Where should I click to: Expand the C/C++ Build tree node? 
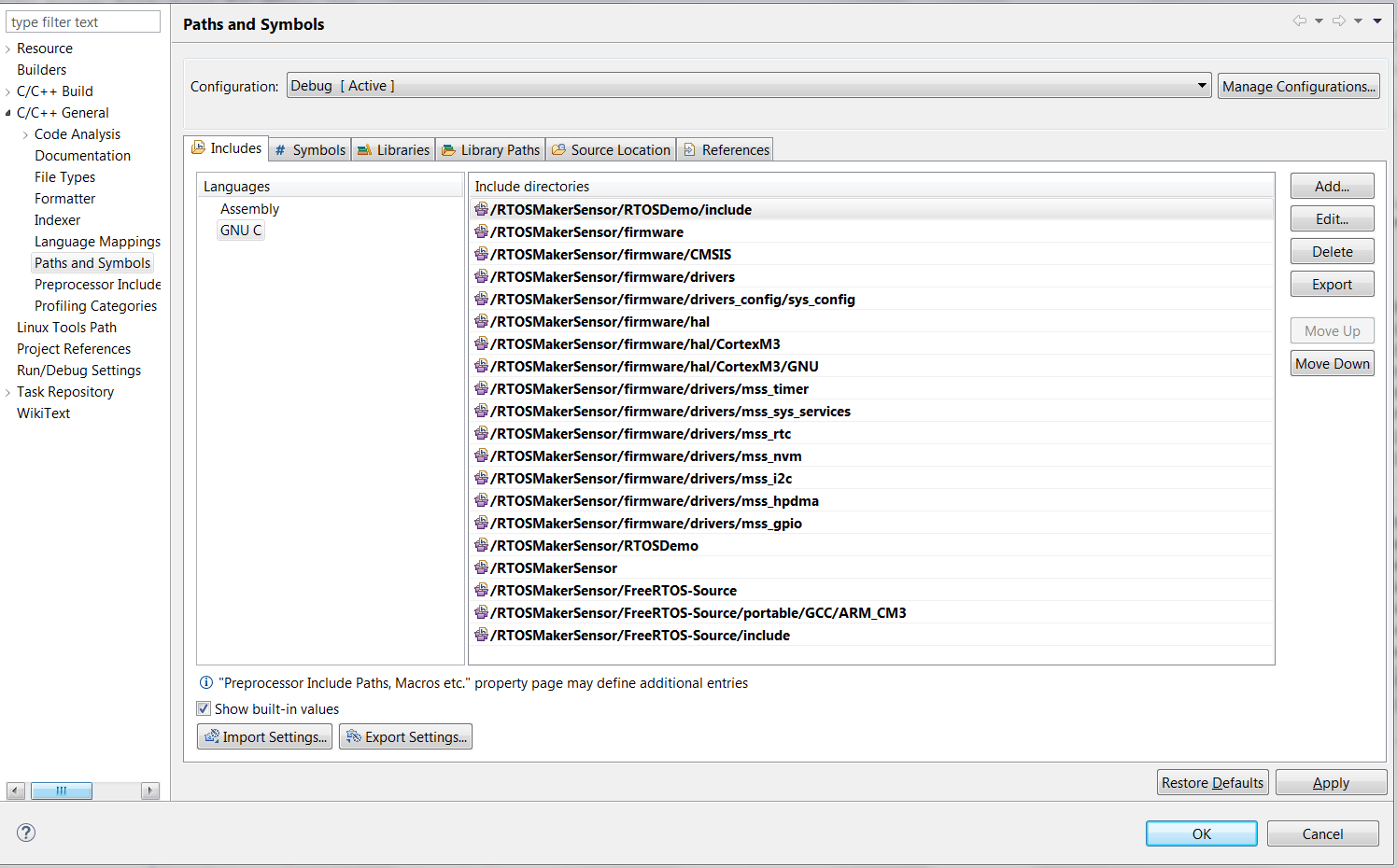(x=8, y=91)
